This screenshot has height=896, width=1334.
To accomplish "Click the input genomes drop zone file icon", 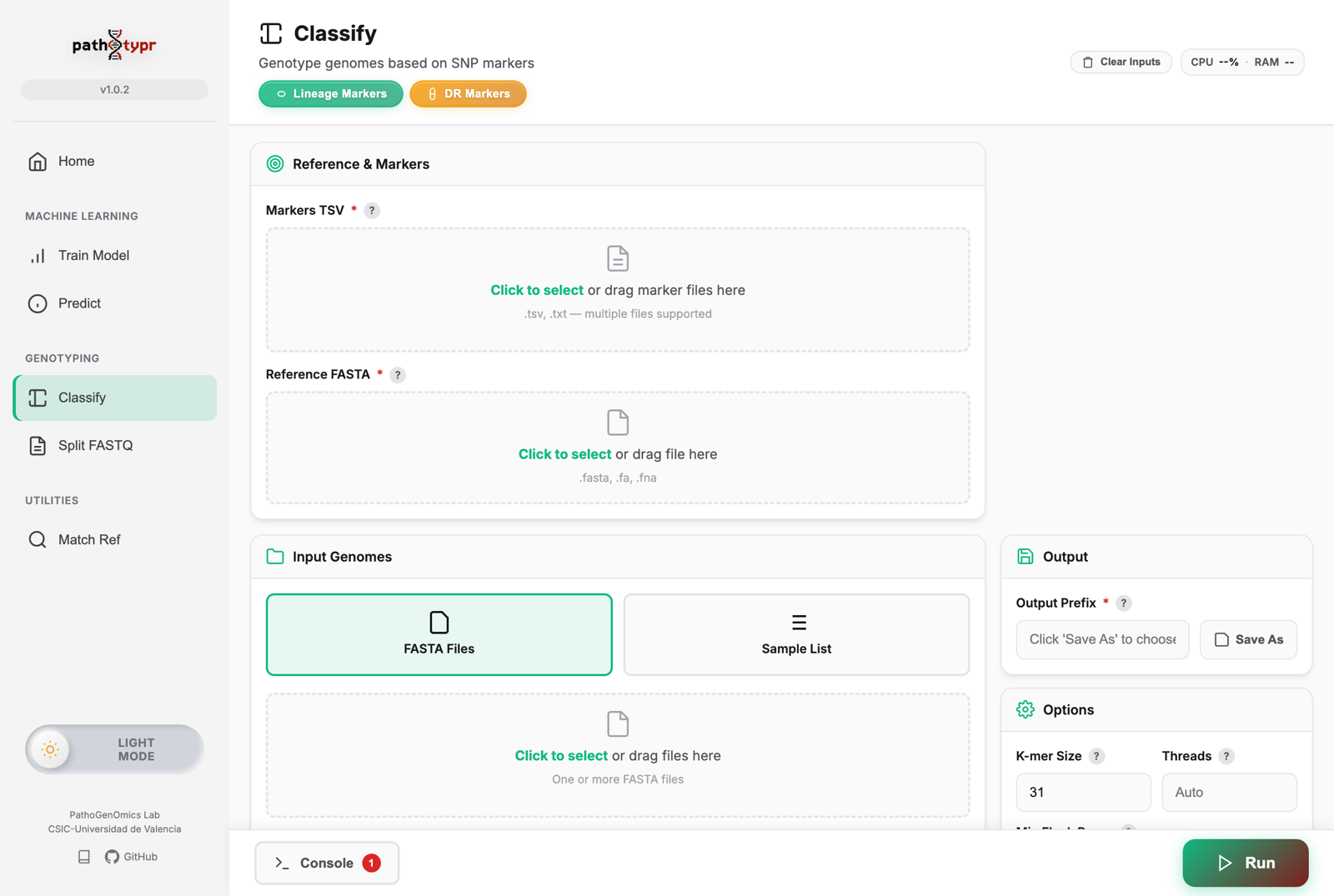I will click(618, 724).
